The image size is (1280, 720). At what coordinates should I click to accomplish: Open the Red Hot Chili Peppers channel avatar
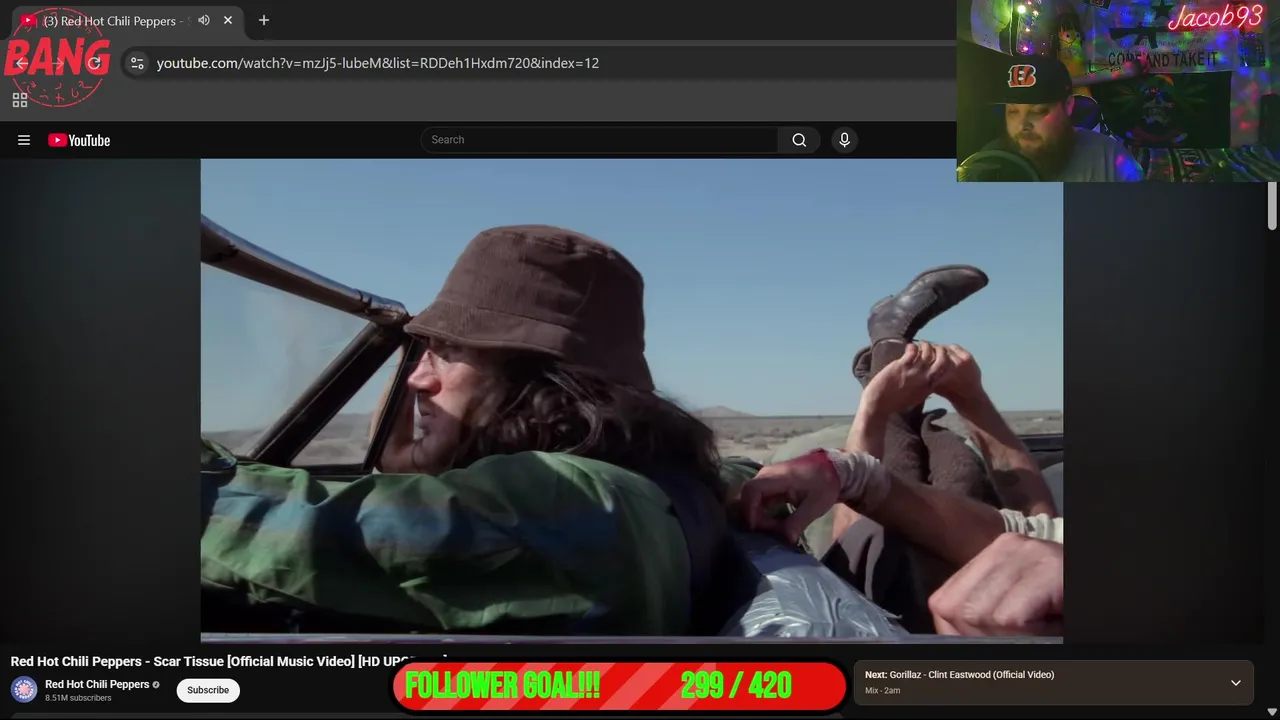pos(24,690)
